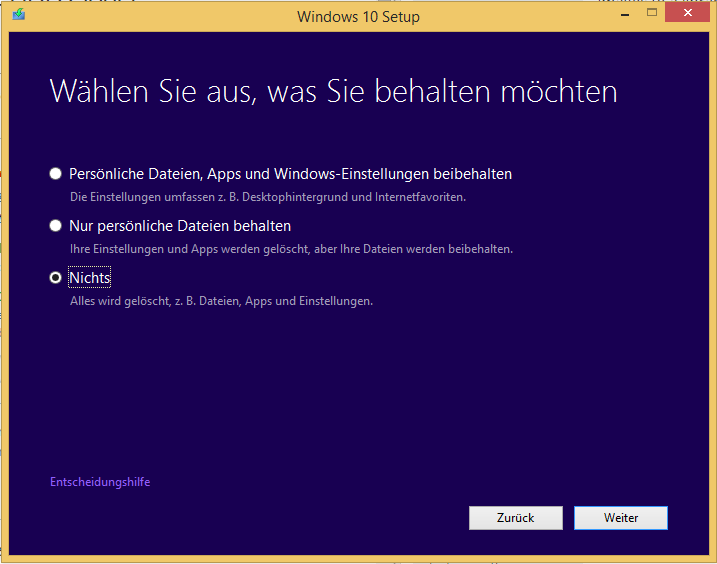Screen dimensions: 717x564
Task: Select radio button for keeping only personal files
Action: click(56, 226)
